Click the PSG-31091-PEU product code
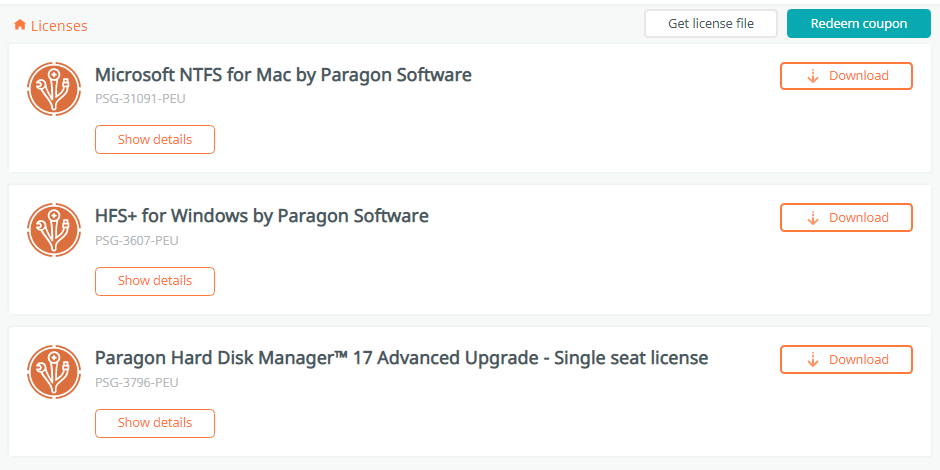The width and height of the screenshot is (940, 470). (x=140, y=98)
